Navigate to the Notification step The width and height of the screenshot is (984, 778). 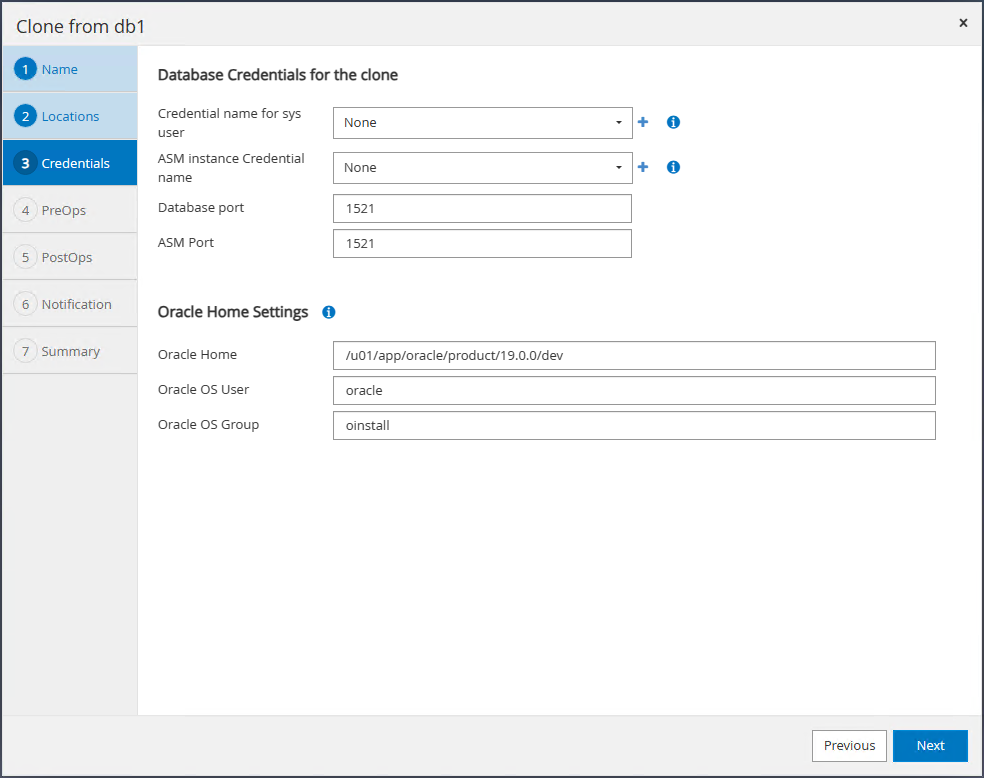coord(69,304)
